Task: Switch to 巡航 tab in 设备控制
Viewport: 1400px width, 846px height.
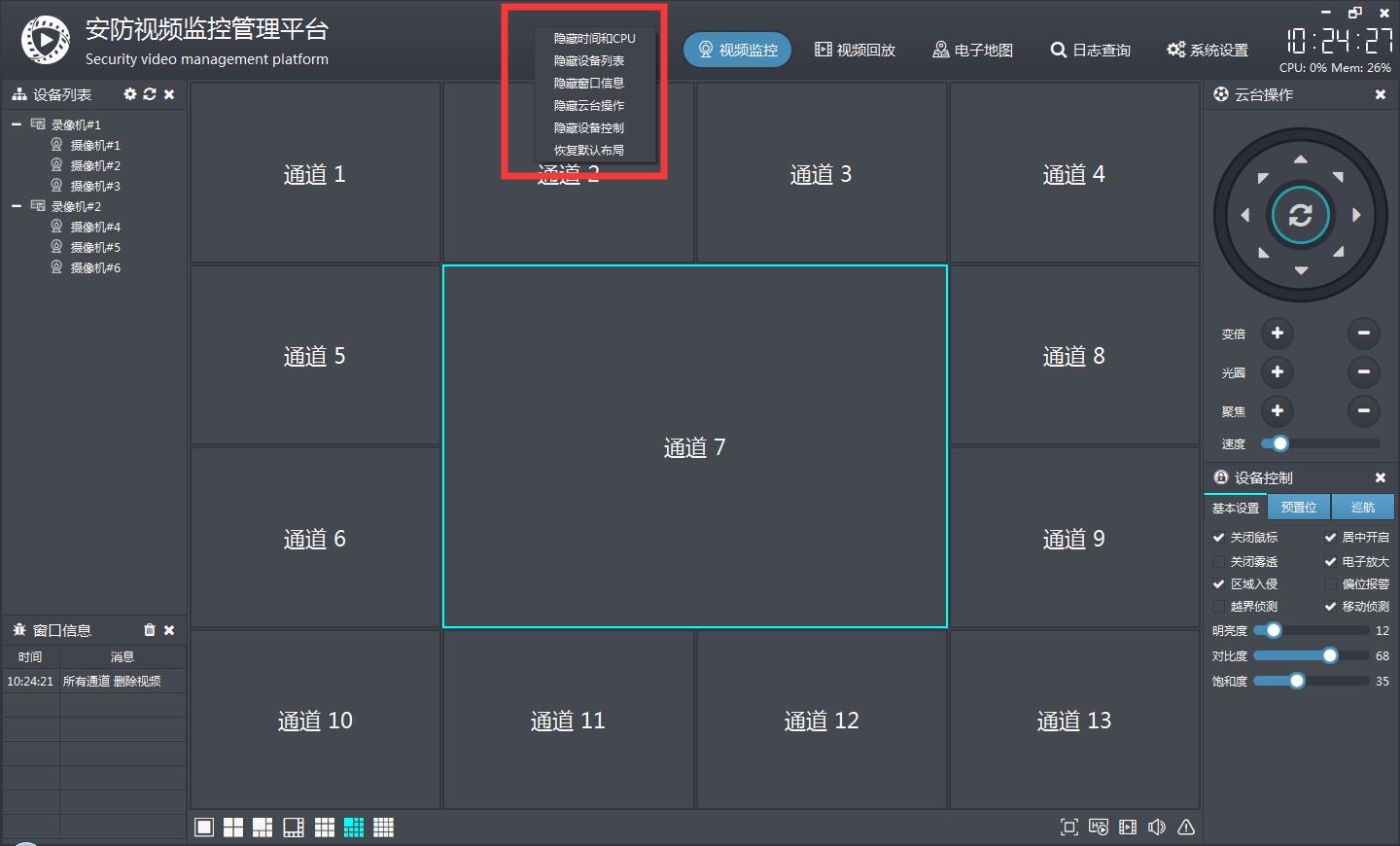Action: [x=1363, y=507]
